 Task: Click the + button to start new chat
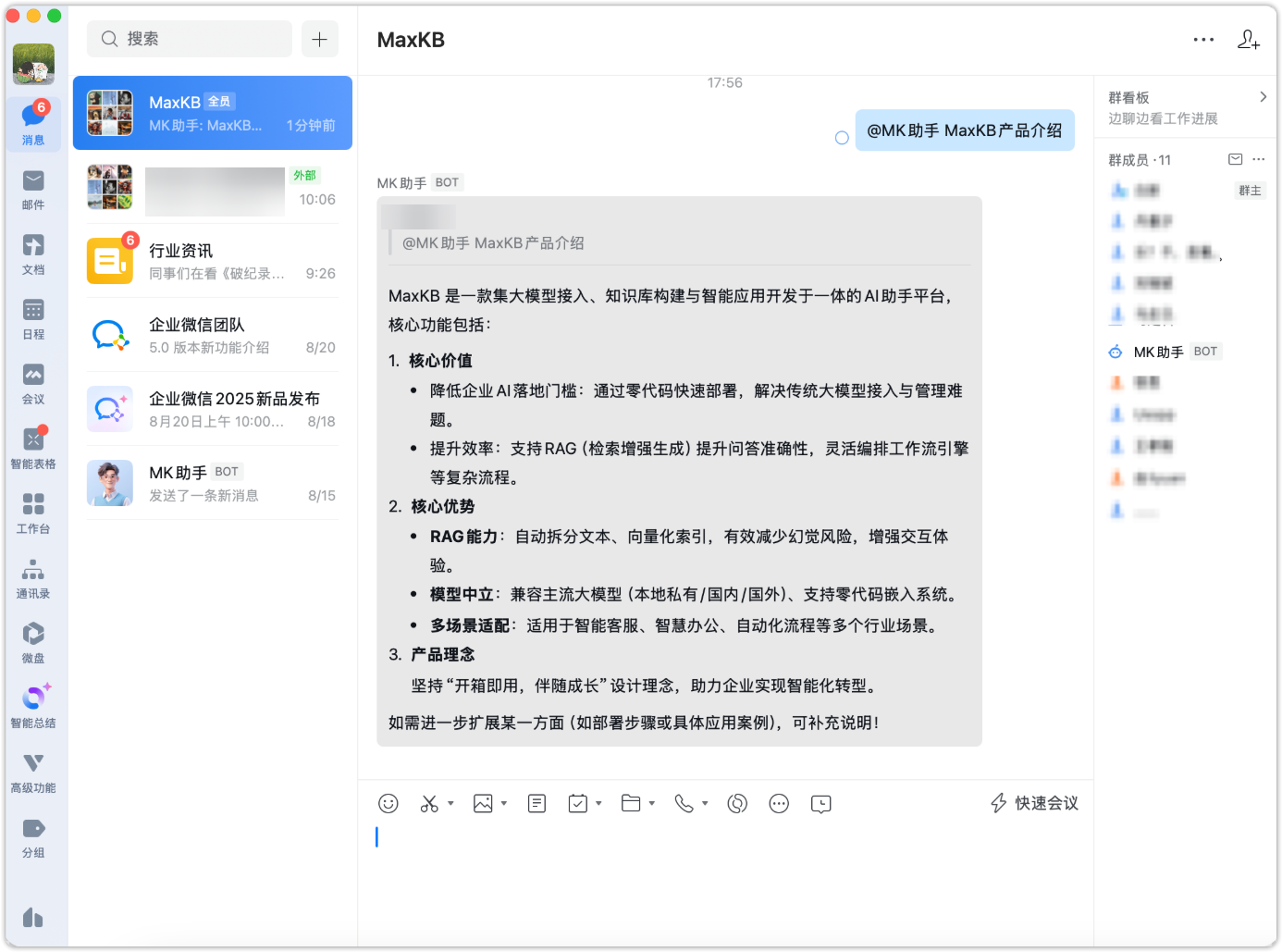320,39
